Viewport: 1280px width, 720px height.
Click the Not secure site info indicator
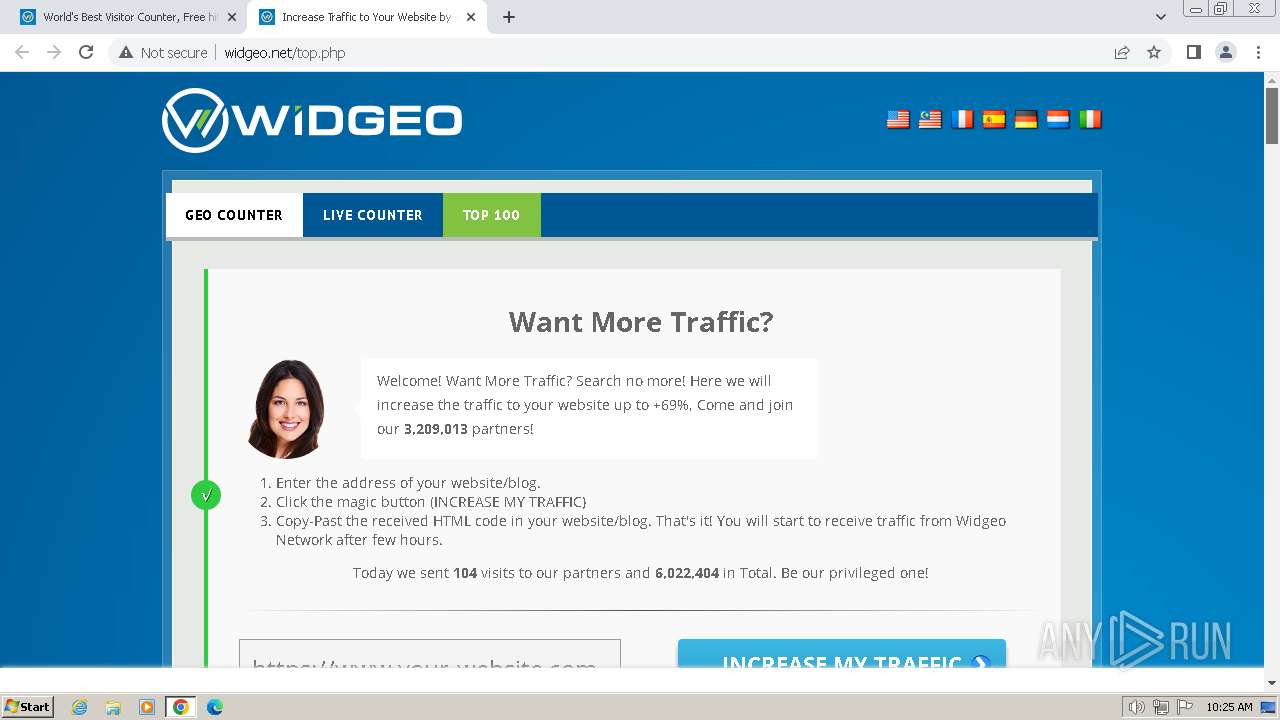[x=163, y=53]
